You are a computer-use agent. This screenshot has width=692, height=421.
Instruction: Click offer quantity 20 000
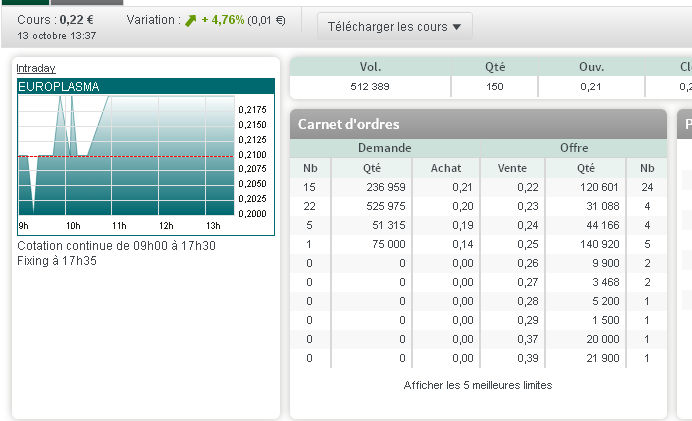click(x=603, y=339)
